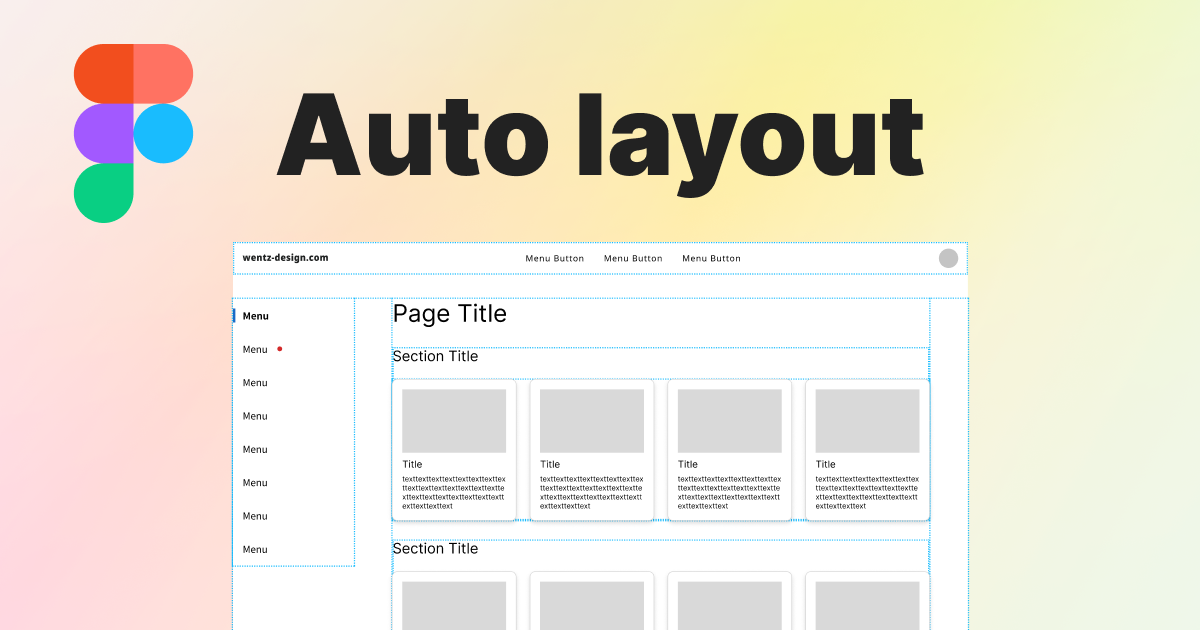The height and width of the screenshot is (630, 1200).
Task: Click the Page Title heading
Action: [450, 314]
